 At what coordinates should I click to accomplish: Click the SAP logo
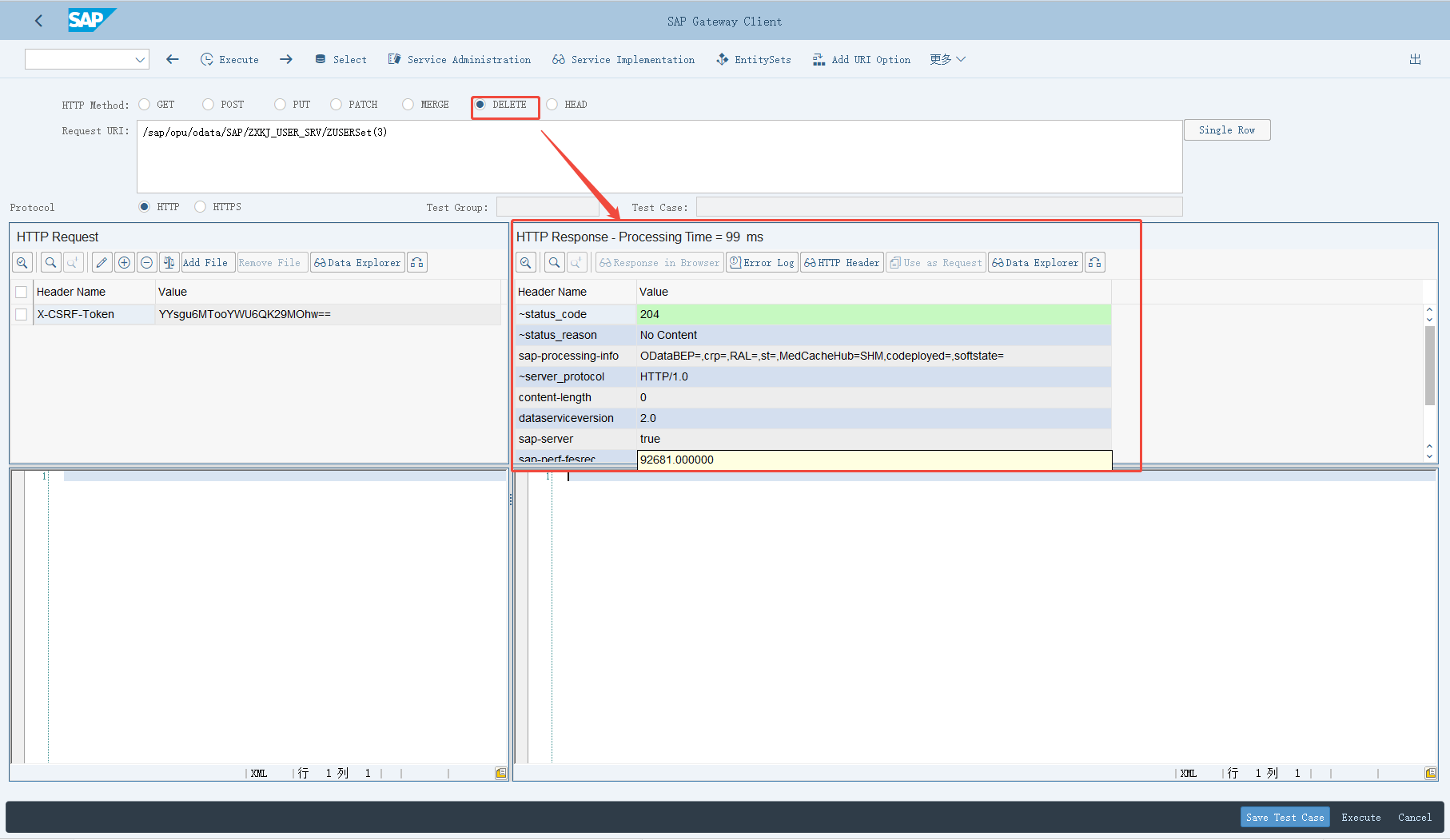pyautogui.click(x=91, y=20)
